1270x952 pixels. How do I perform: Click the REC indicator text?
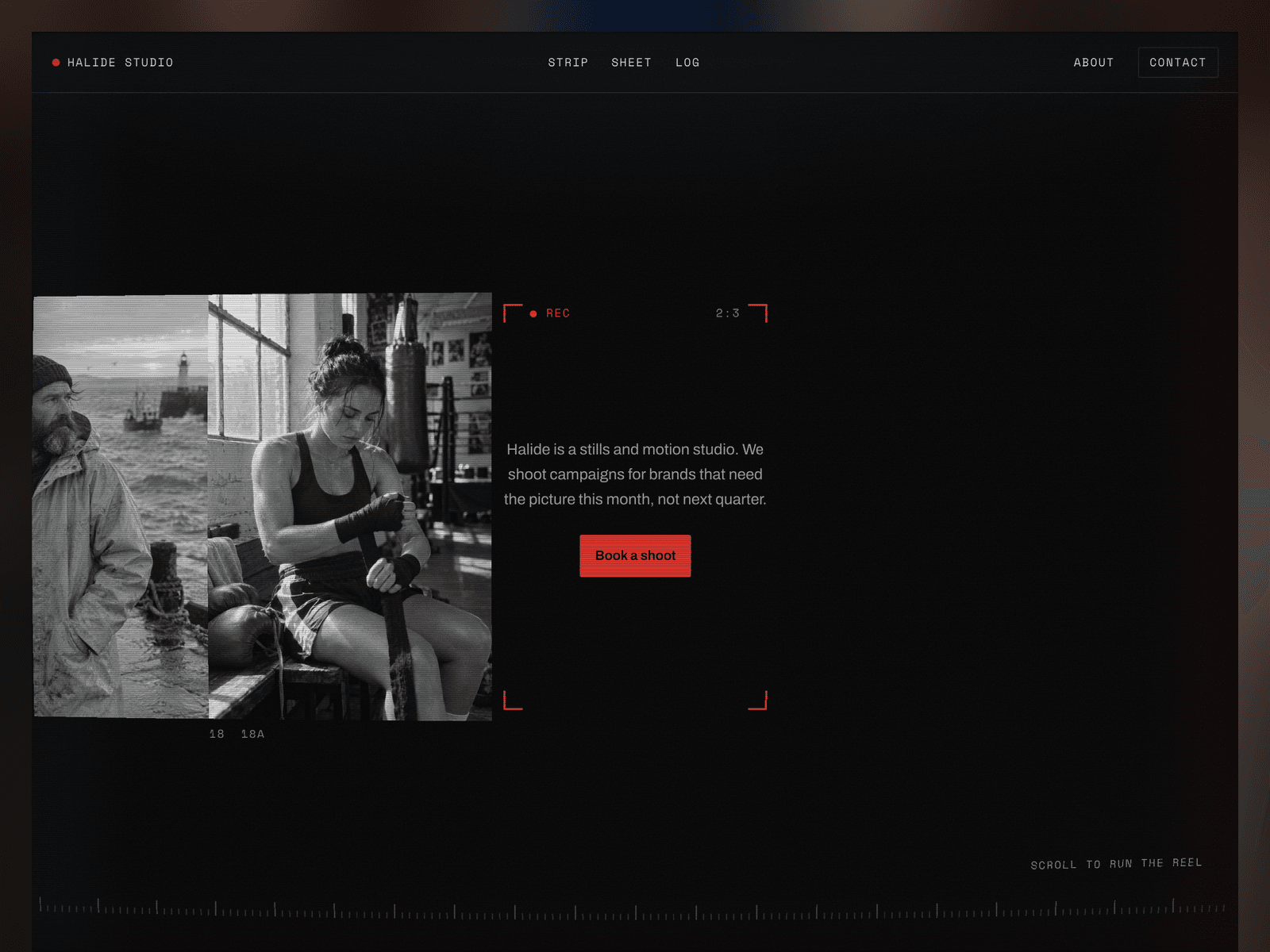[558, 313]
